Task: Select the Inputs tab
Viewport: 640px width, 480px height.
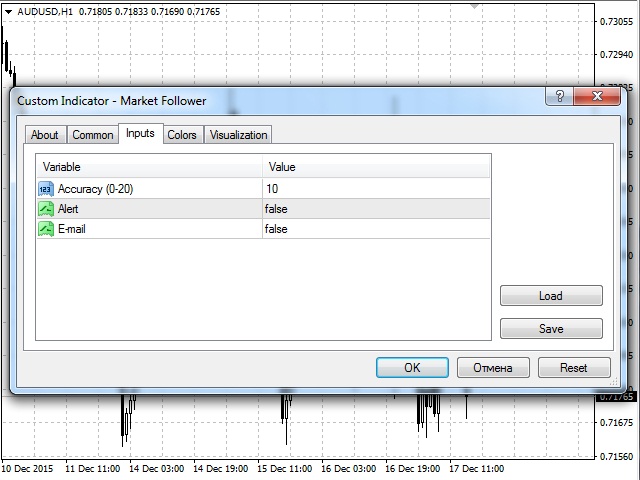Action: point(140,133)
